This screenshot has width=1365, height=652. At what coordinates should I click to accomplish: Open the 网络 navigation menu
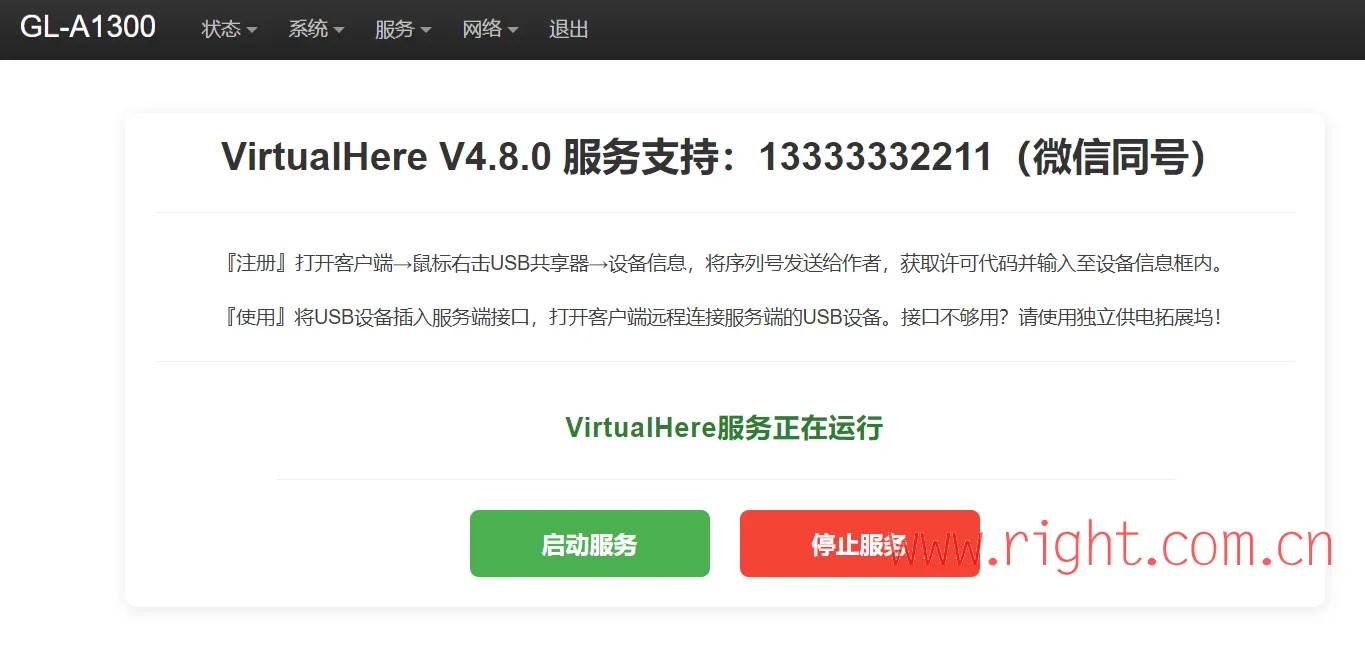[x=490, y=29]
